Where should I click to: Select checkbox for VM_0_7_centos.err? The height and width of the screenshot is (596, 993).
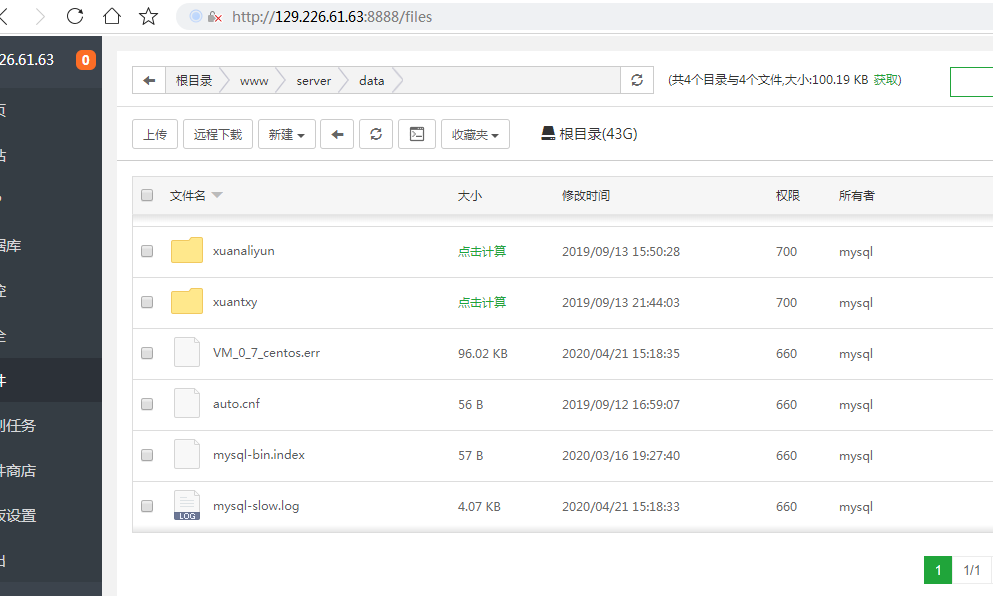147,354
